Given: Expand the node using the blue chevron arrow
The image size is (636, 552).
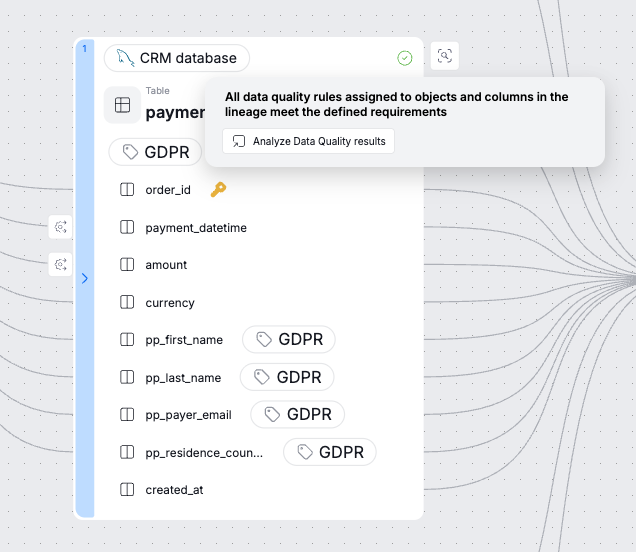Looking at the screenshot, I should pos(84,278).
